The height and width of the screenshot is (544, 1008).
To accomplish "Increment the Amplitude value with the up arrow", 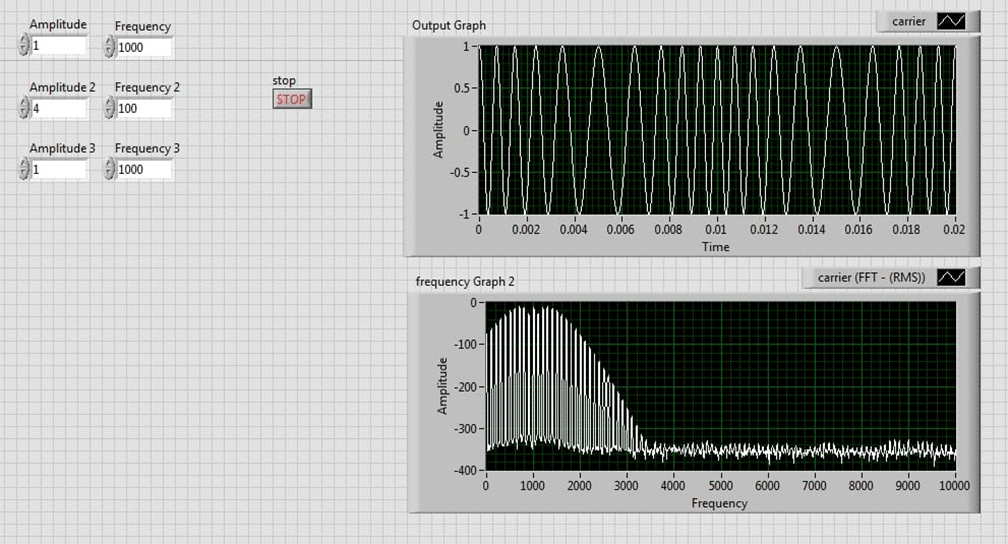I will tap(24, 41).
